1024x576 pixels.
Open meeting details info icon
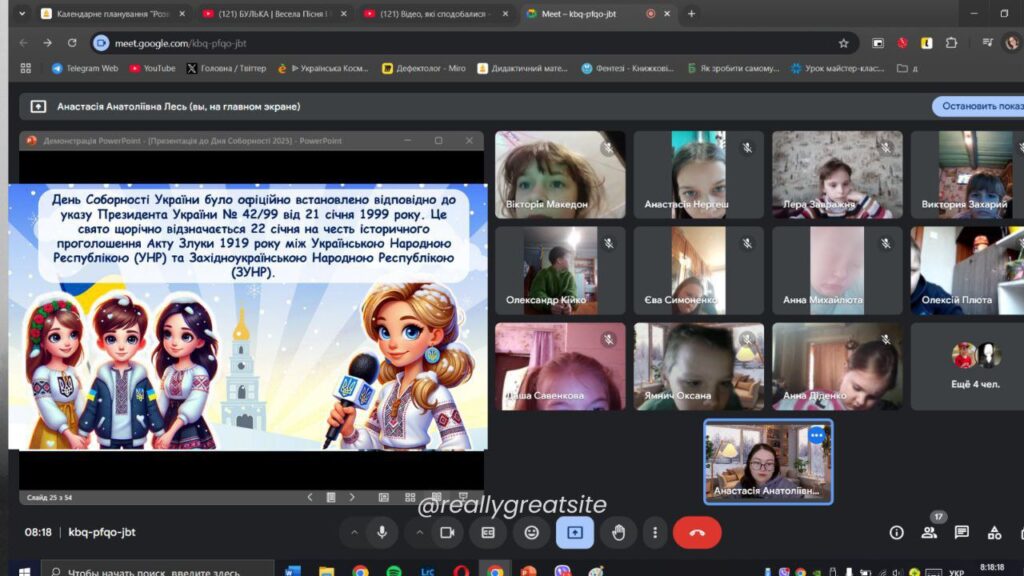[896, 533]
